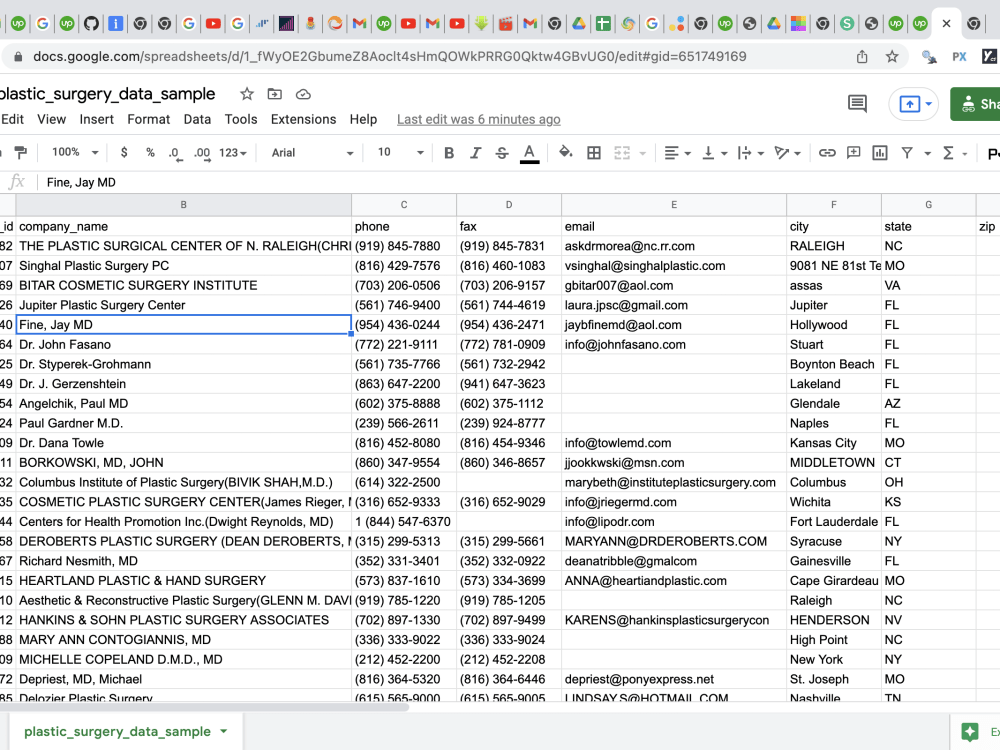The width and height of the screenshot is (1000, 750).
Task: Click the green Share button
Action: coord(975,103)
